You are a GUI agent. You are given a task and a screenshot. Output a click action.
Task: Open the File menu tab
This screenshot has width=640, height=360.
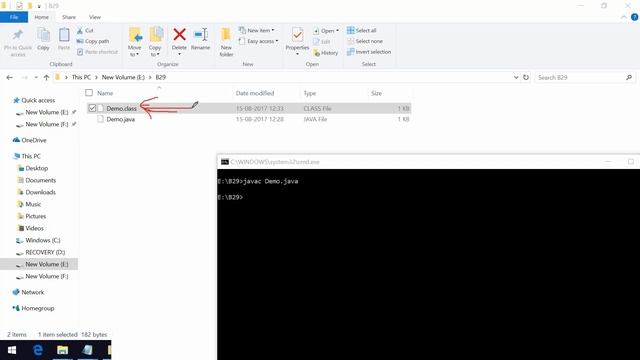(14, 17)
